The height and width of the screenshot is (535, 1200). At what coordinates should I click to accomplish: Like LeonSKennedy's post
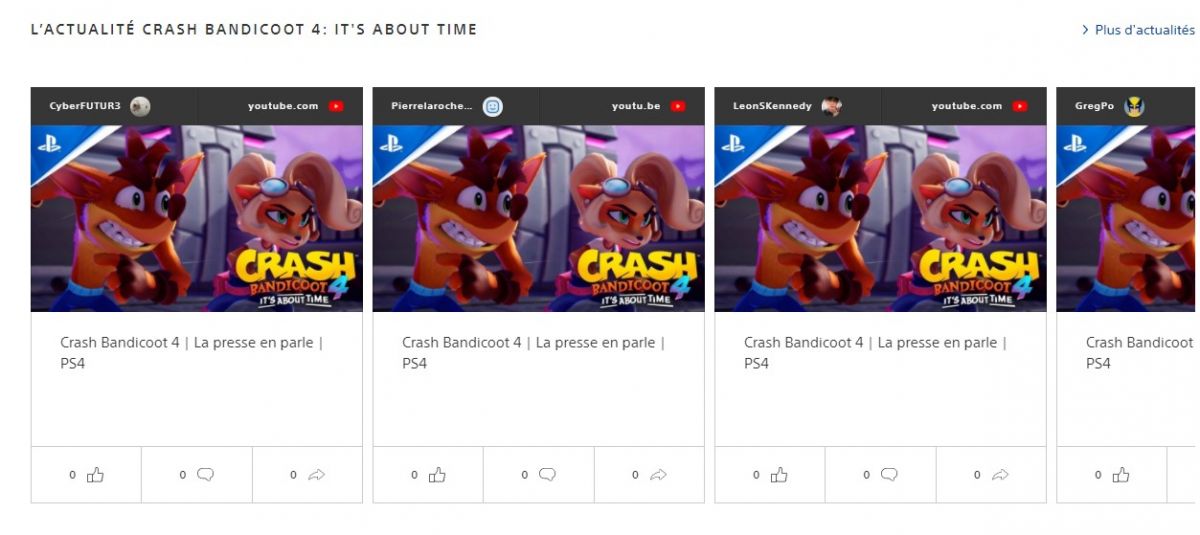click(x=779, y=475)
